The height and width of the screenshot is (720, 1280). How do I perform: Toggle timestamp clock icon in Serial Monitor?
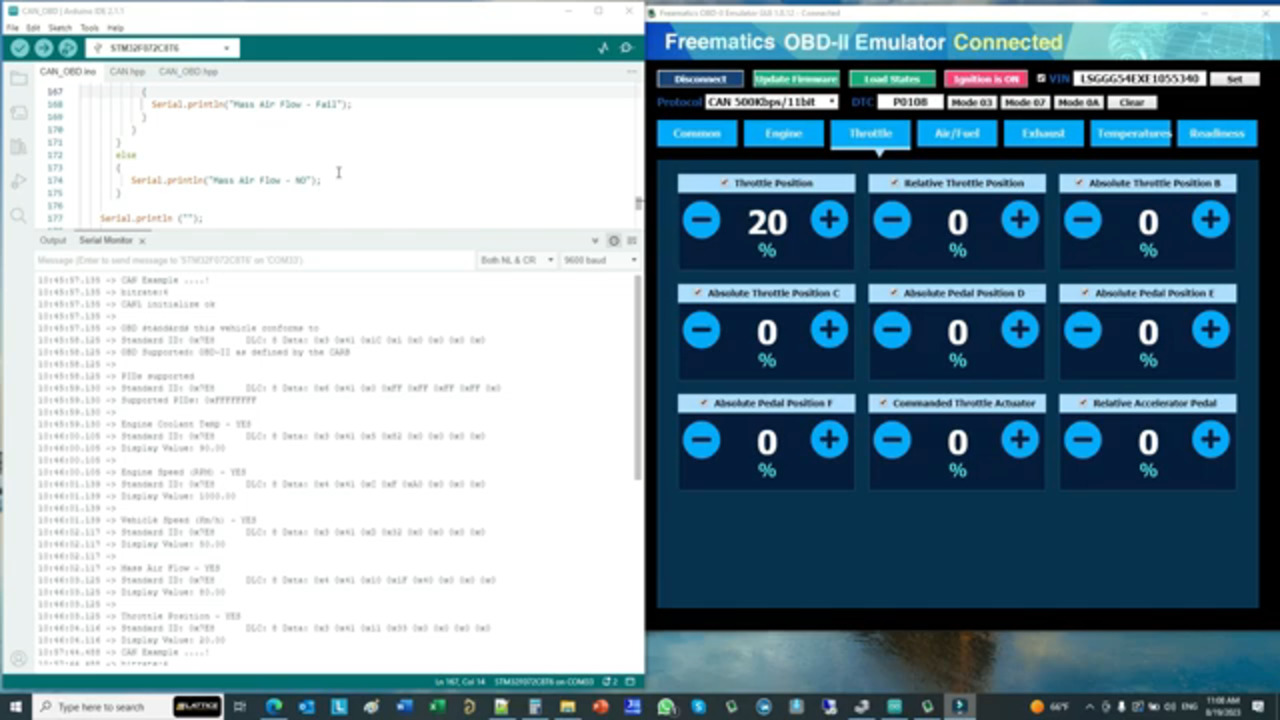point(614,241)
